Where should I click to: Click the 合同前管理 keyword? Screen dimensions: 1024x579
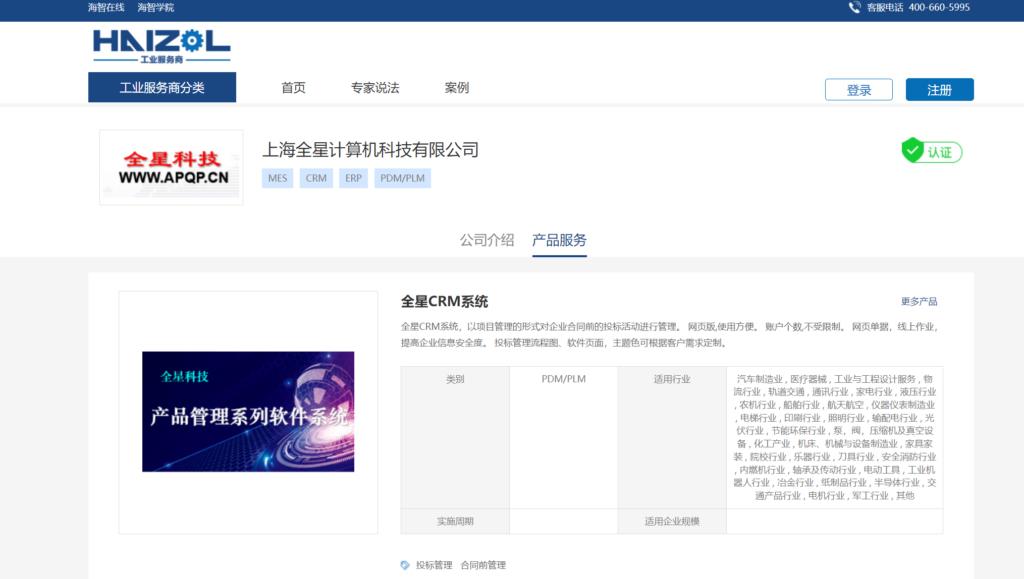[x=483, y=565]
